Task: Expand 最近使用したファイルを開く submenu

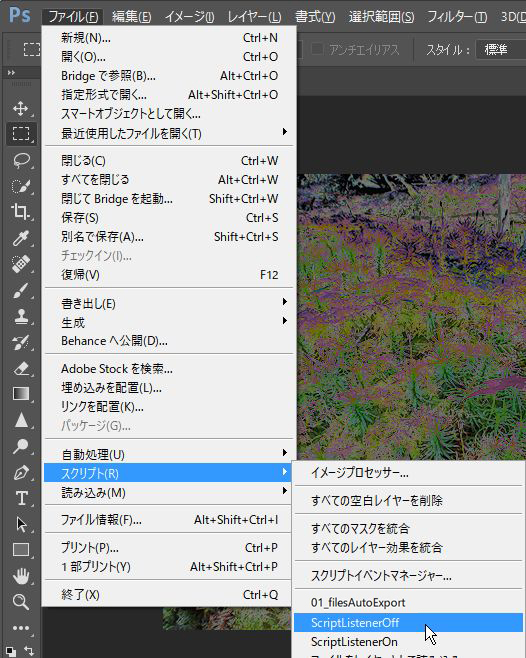Action: [x=170, y=134]
